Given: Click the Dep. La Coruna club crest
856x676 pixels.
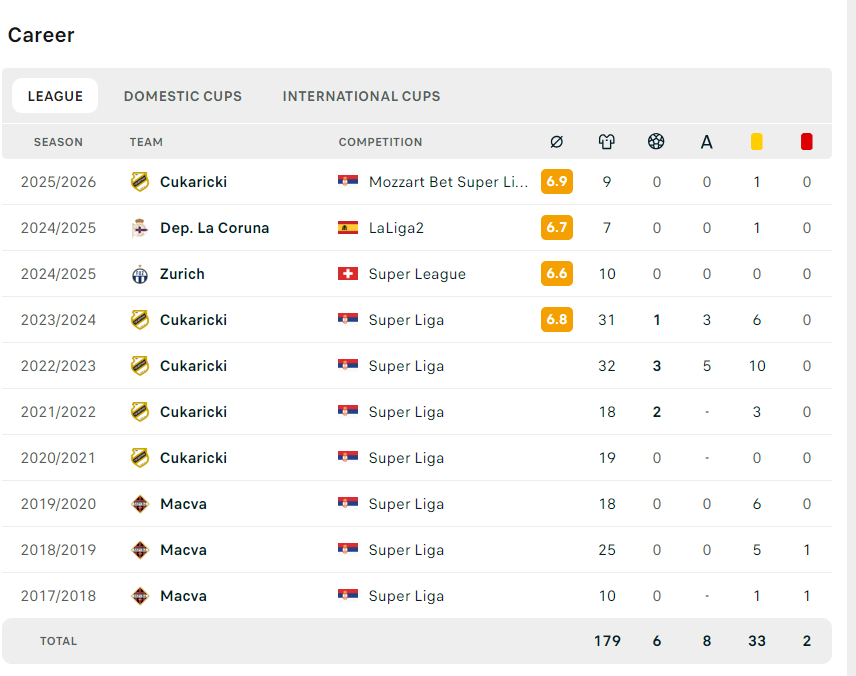Looking at the screenshot, I should coord(140,228).
